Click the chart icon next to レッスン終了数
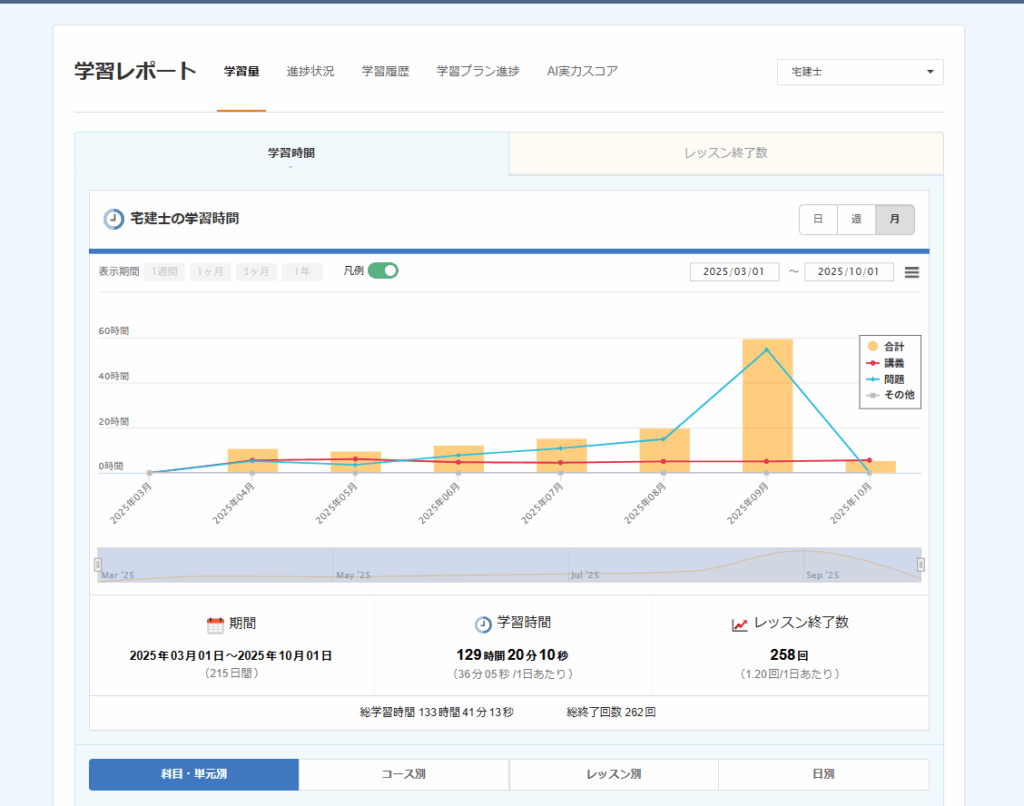The image size is (1024, 806). coord(740,624)
